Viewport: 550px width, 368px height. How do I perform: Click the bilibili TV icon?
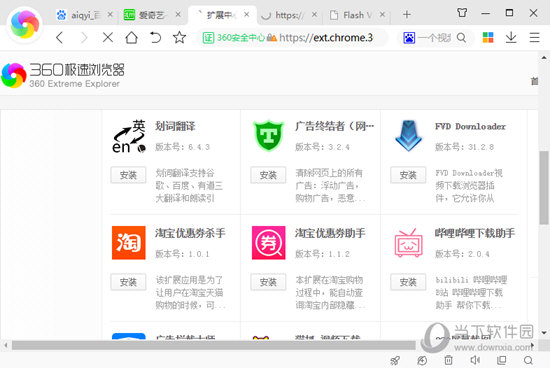pyautogui.click(x=408, y=243)
